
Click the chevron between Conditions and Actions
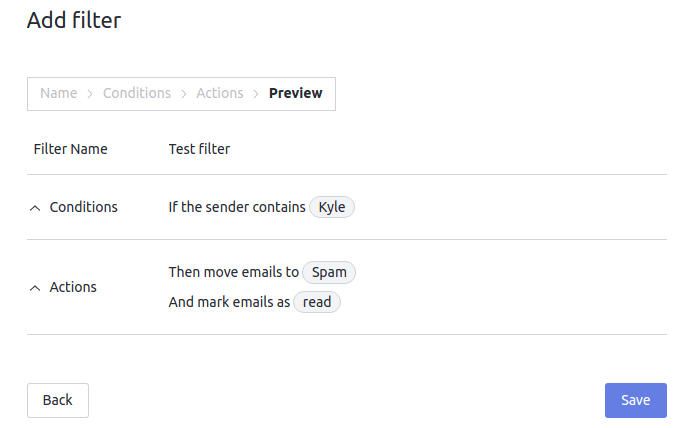[x=184, y=93]
